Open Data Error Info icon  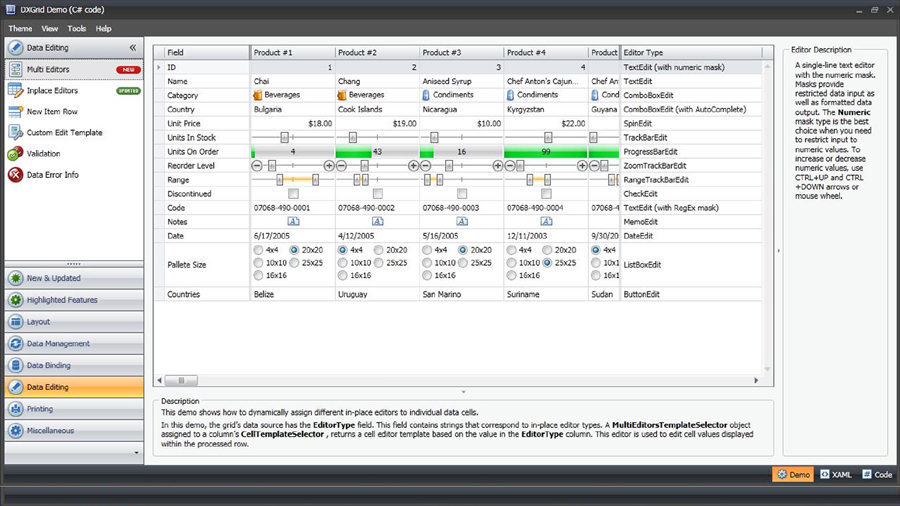[15, 175]
